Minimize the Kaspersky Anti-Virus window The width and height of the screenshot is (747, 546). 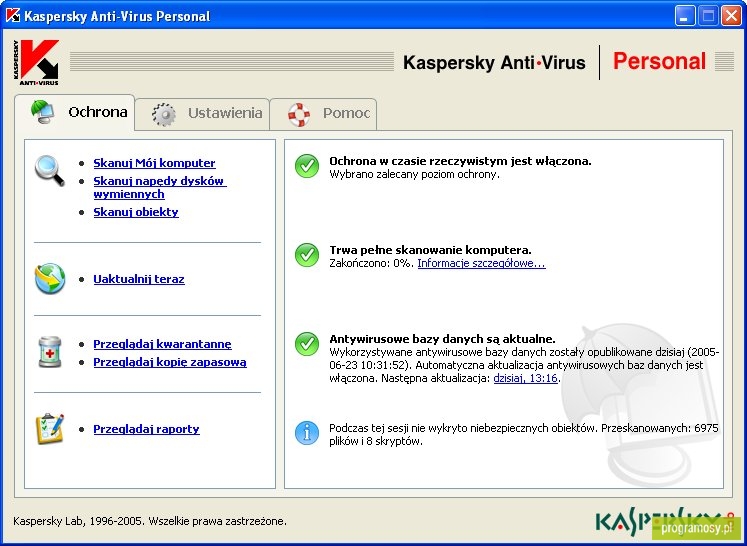pyautogui.click(x=685, y=16)
